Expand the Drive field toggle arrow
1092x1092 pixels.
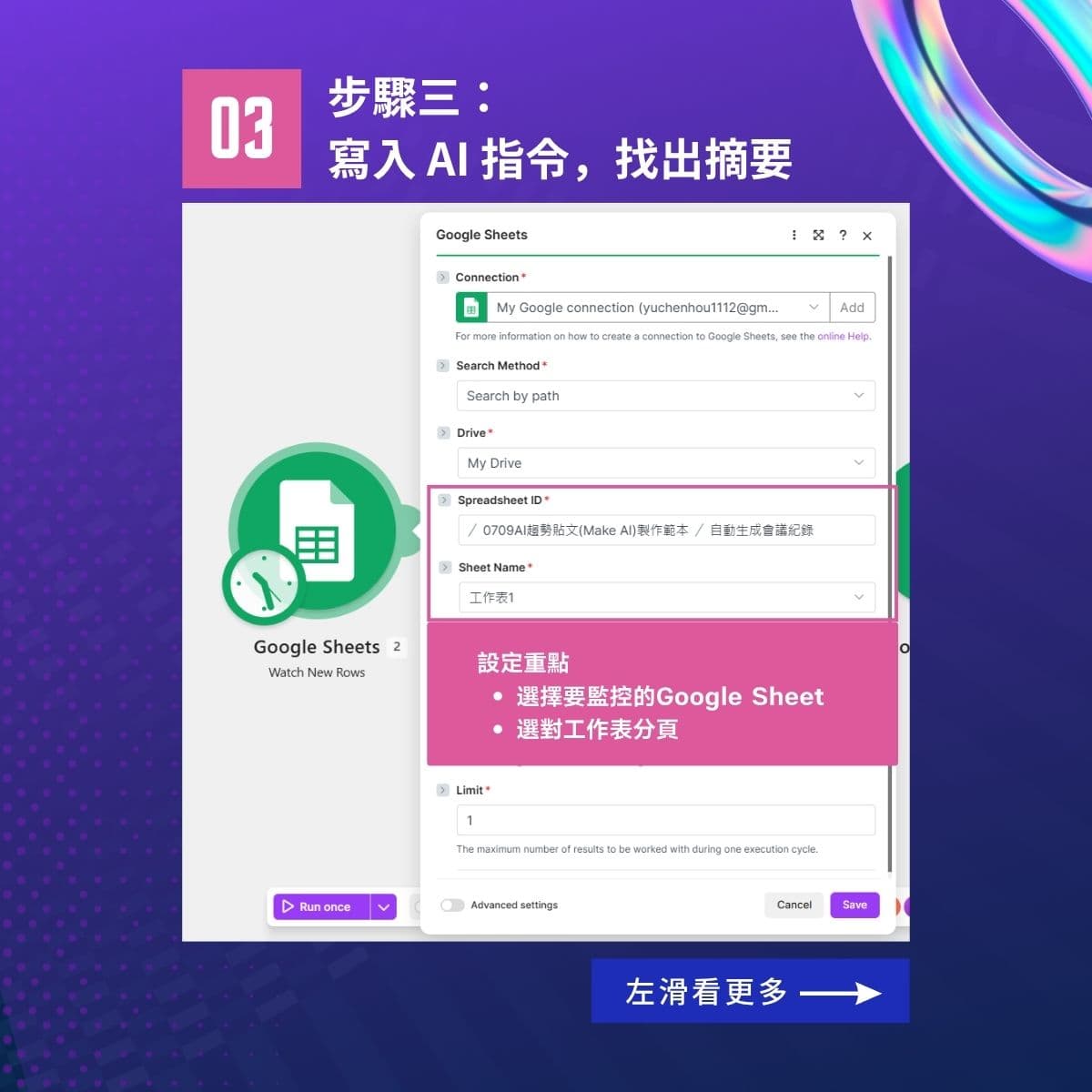[443, 433]
